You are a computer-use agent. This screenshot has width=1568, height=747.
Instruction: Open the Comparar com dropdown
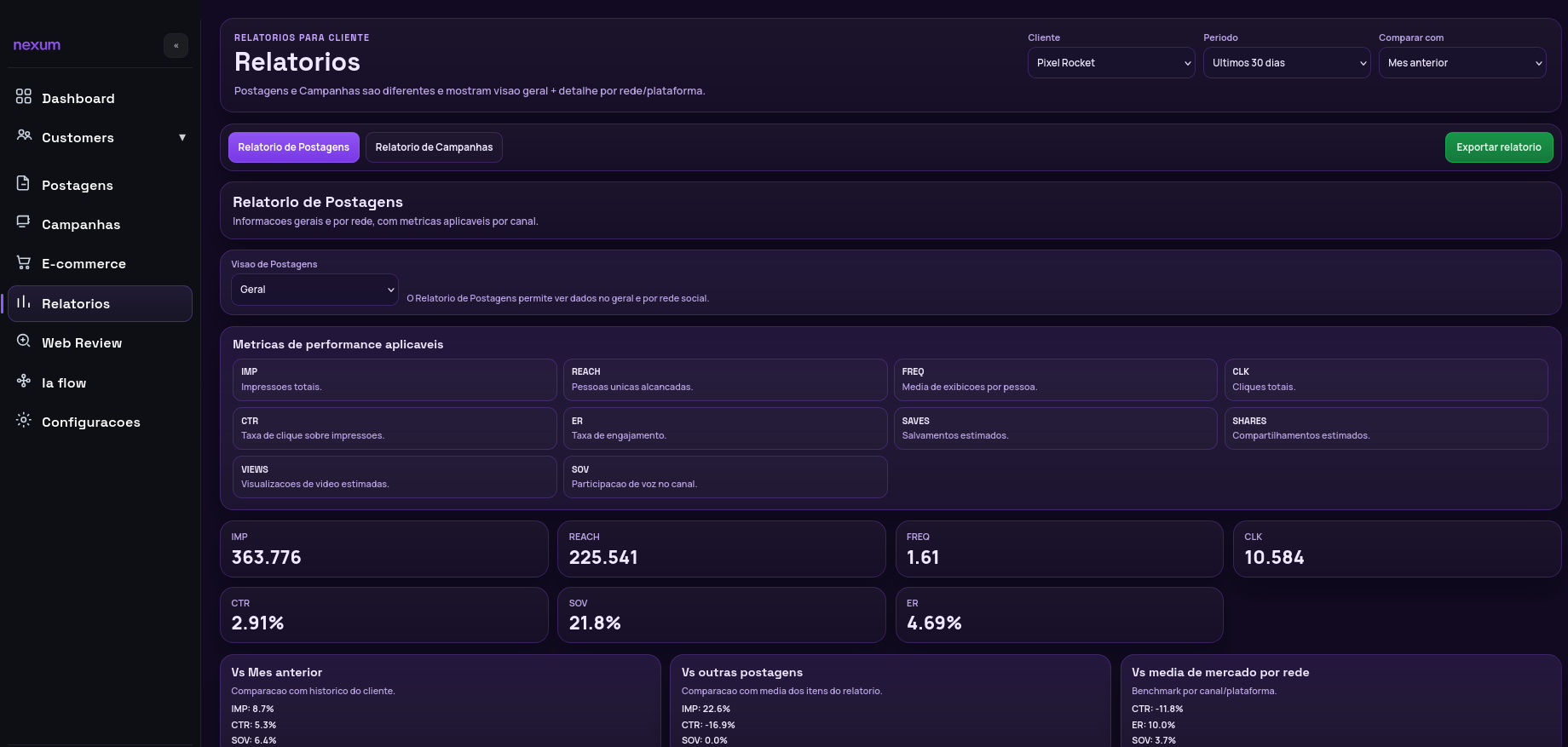pos(1461,63)
